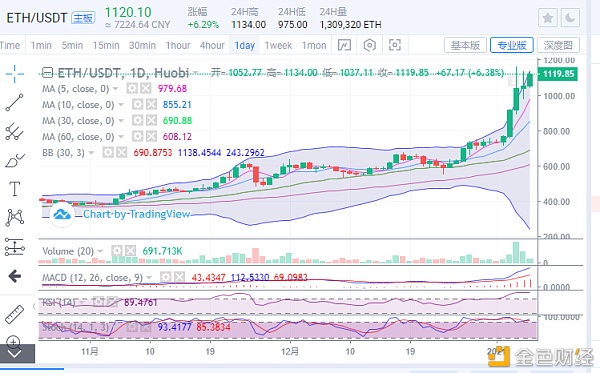Open the XABCD pattern tool
The height and width of the screenshot is (373, 600).
15,217
